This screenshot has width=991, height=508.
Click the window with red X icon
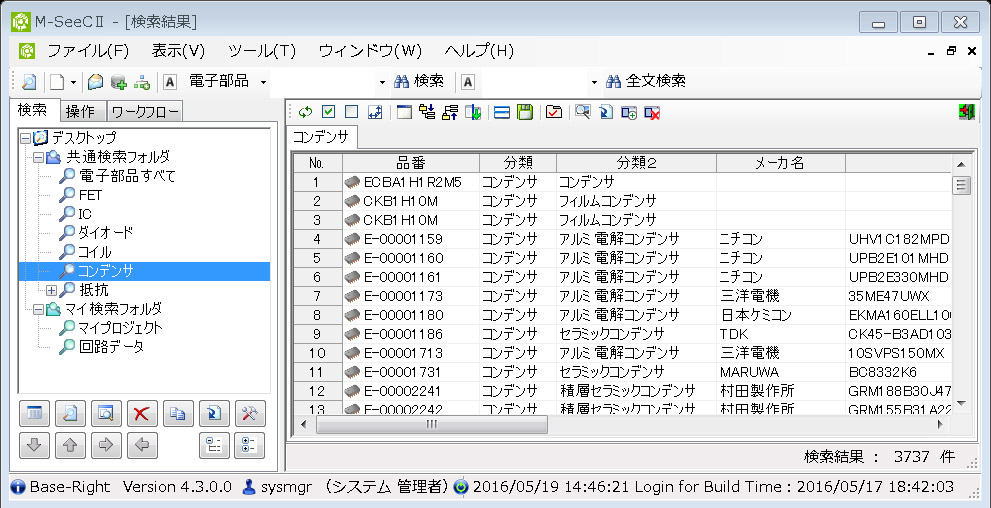652,112
